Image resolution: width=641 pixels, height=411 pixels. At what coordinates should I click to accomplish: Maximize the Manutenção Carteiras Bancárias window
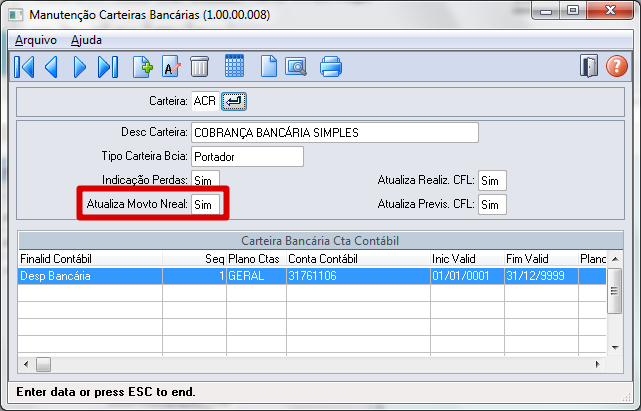573,11
